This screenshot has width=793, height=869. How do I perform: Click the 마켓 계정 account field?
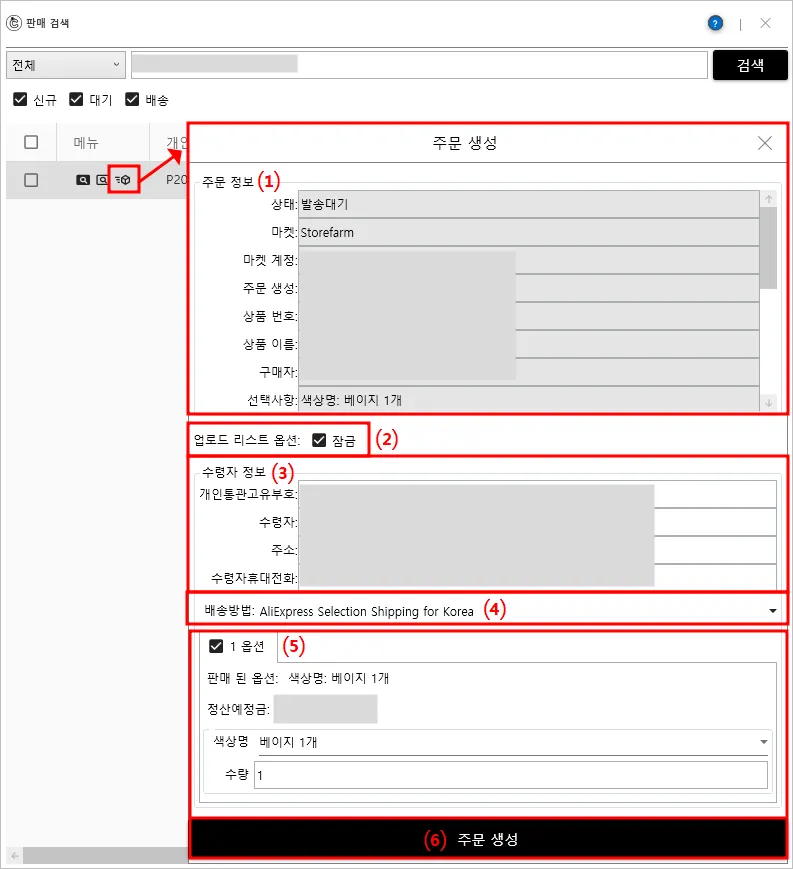pos(529,260)
